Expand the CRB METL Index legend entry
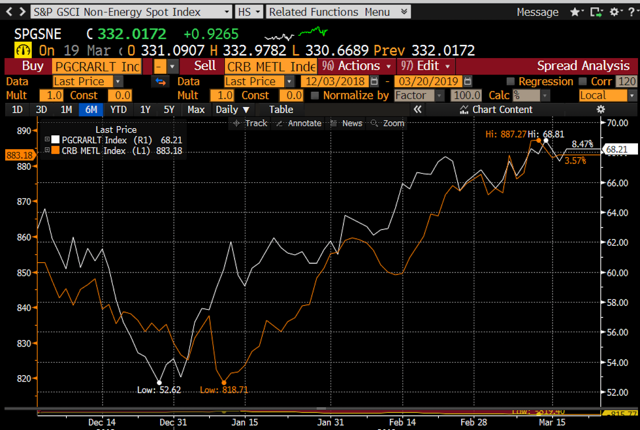Screen dimensions: 640x430 pos(47,151)
